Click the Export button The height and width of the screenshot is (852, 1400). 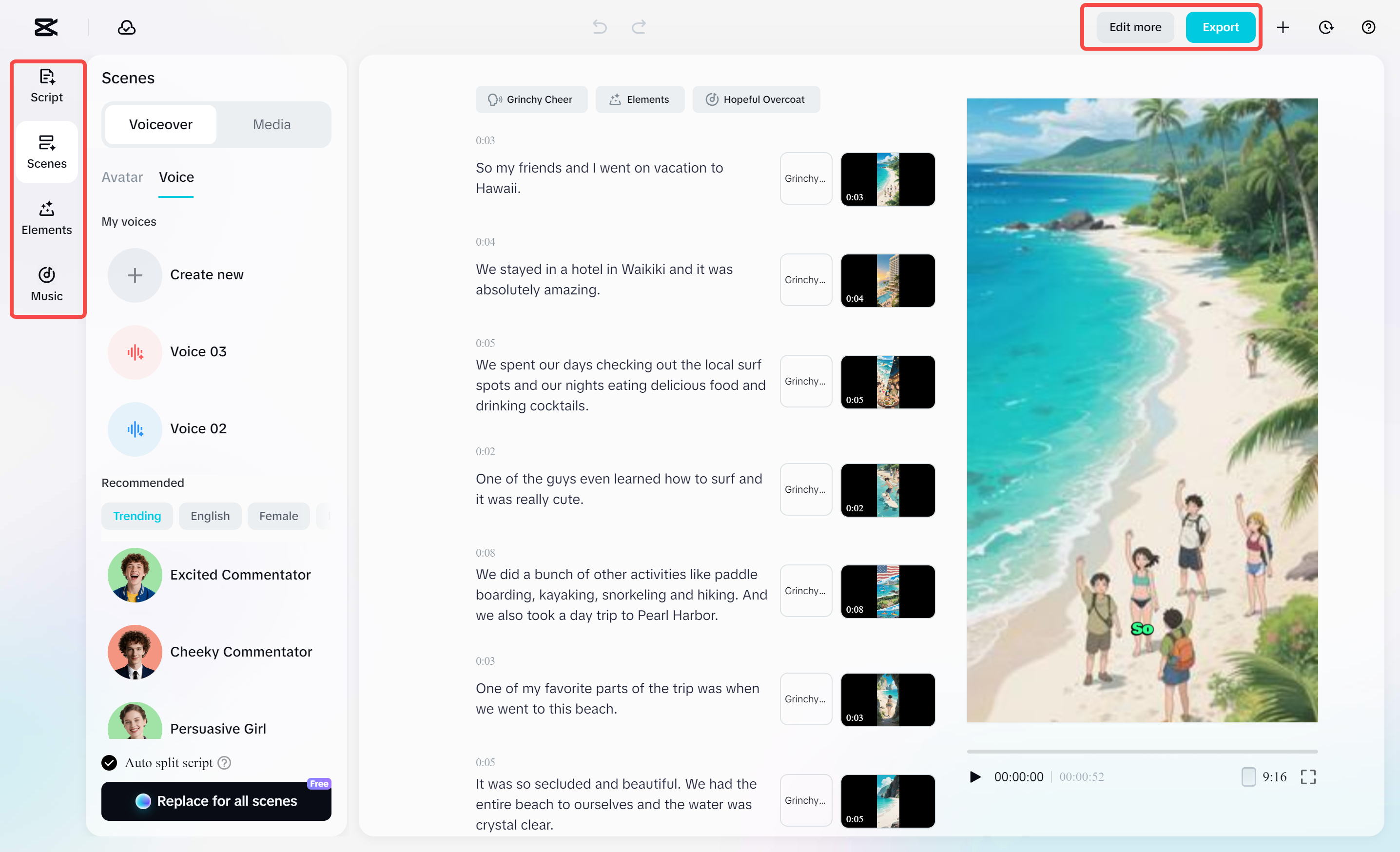pos(1220,27)
